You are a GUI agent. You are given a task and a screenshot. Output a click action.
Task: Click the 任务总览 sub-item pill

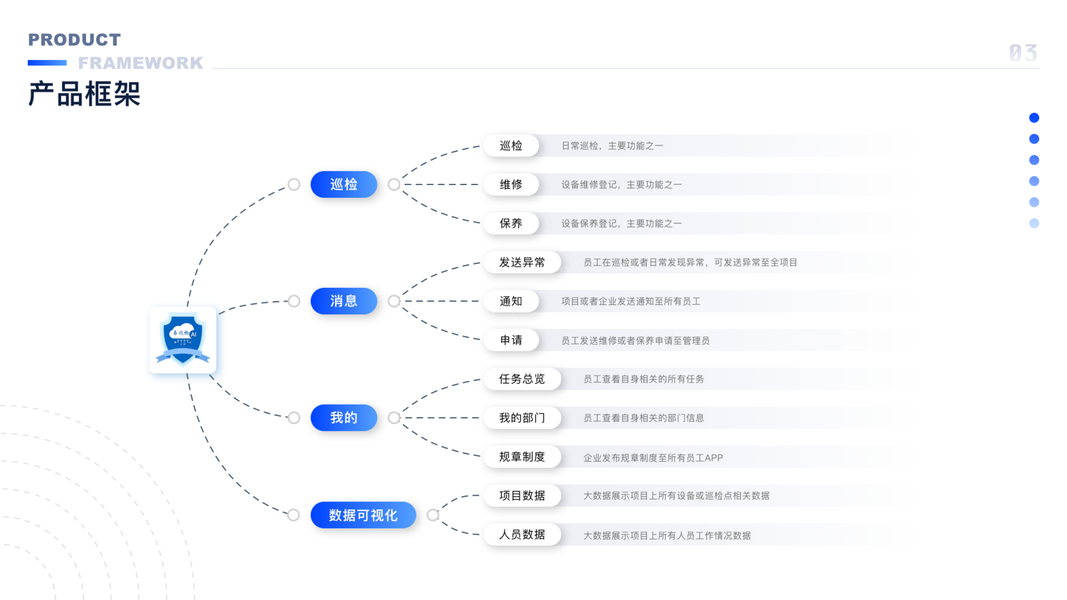[x=522, y=379]
